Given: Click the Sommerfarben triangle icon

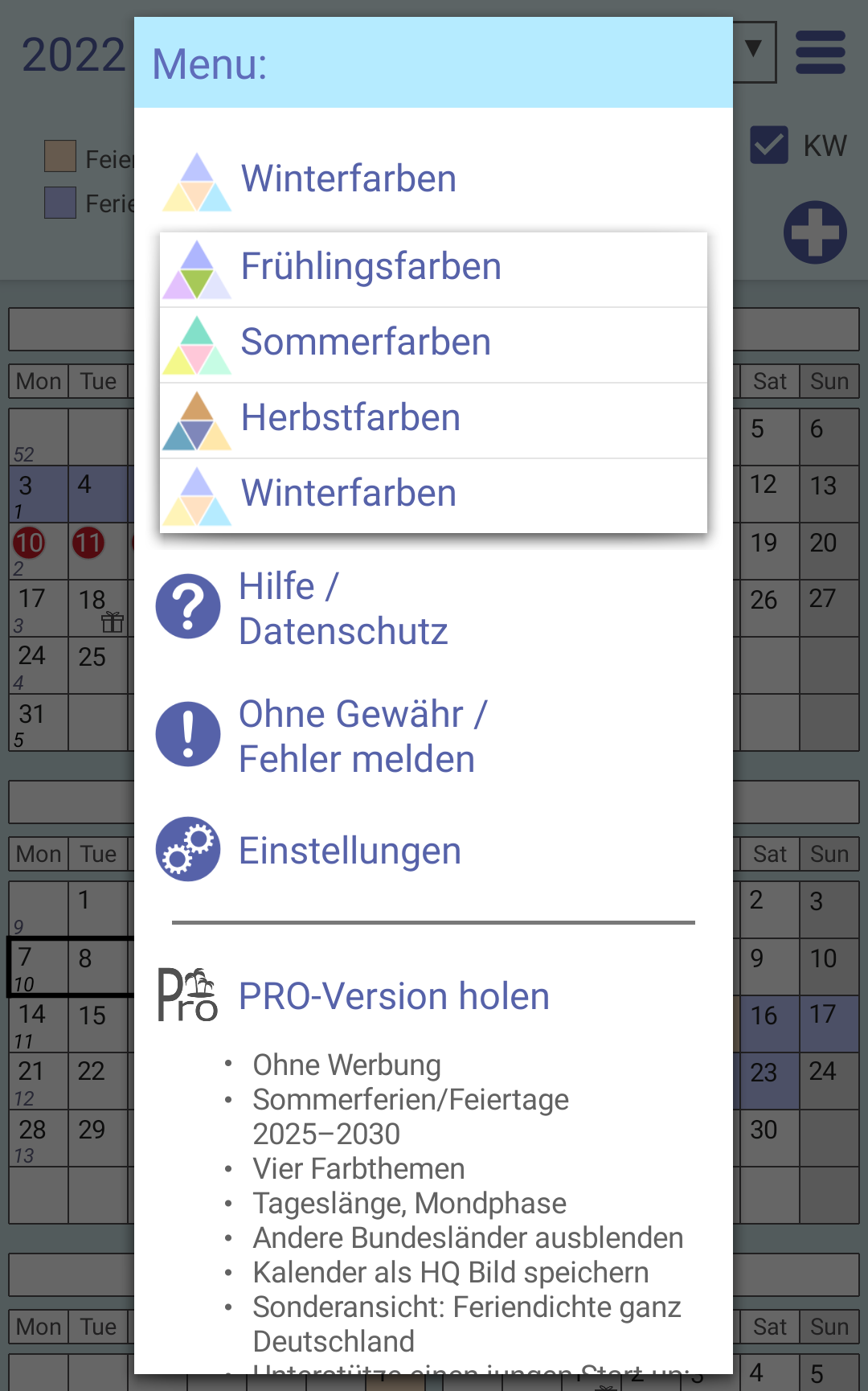Looking at the screenshot, I should [x=197, y=345].
